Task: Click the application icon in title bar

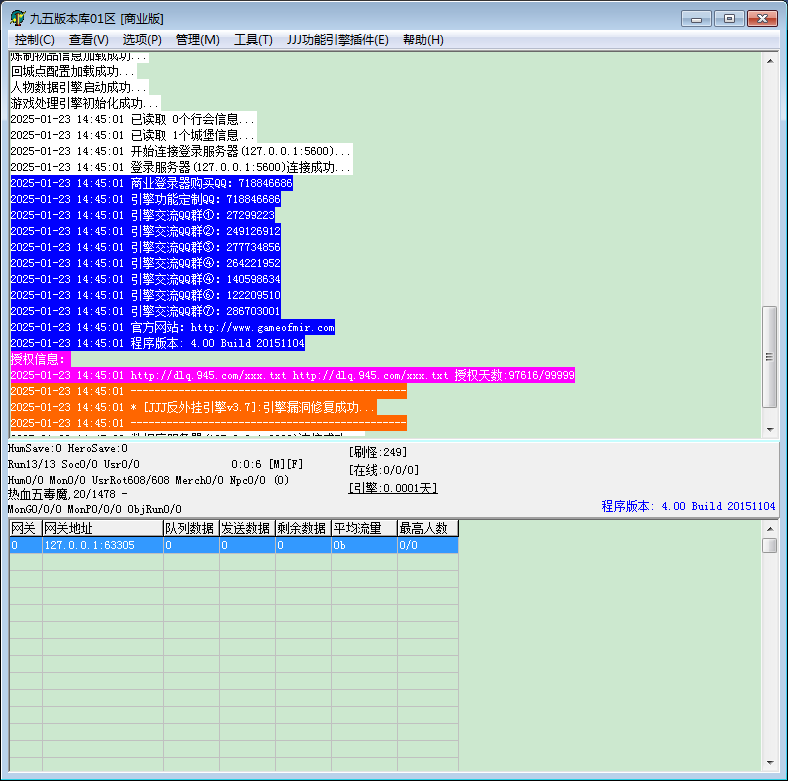Action: coord(18,18)
